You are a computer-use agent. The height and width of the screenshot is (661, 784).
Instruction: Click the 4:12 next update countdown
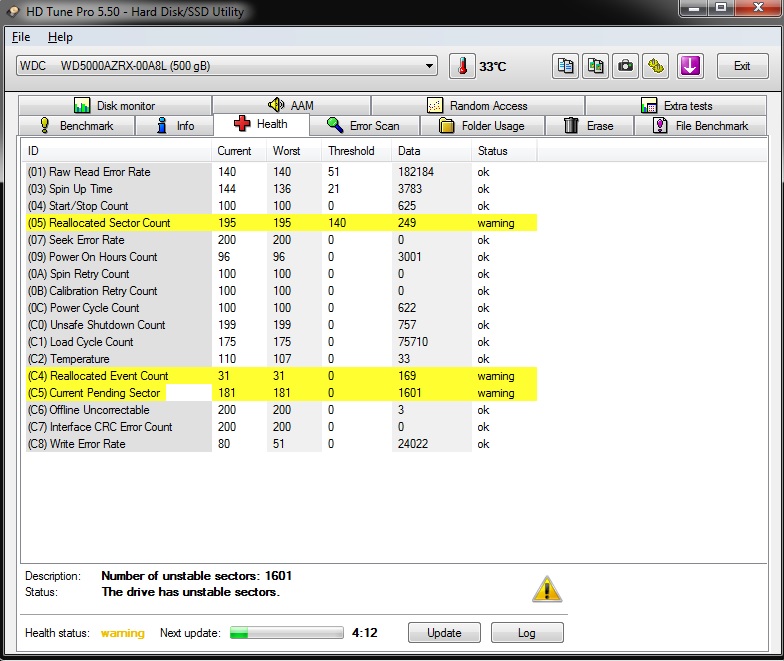coord(364,632)
